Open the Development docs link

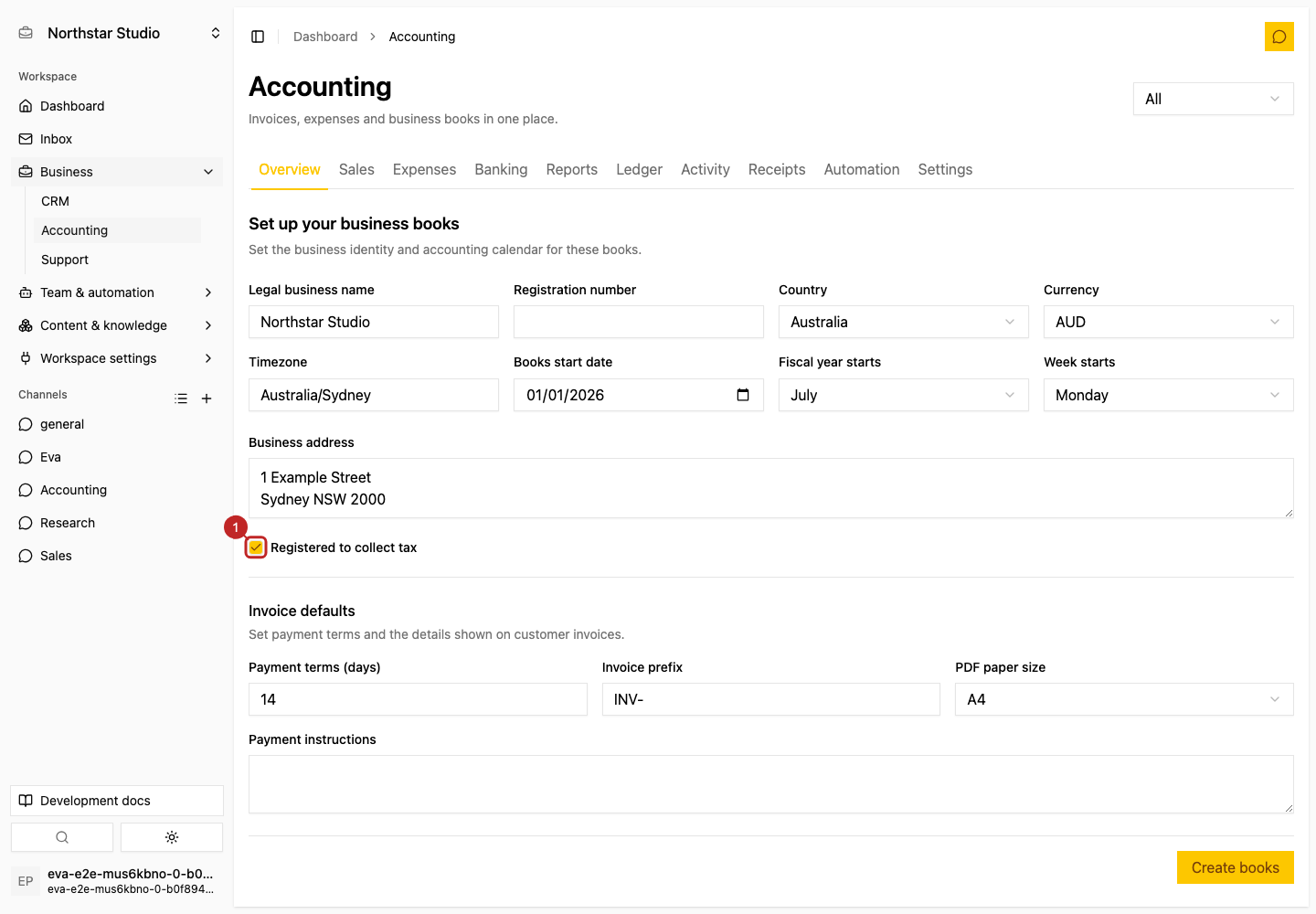(x=117, y=801)
